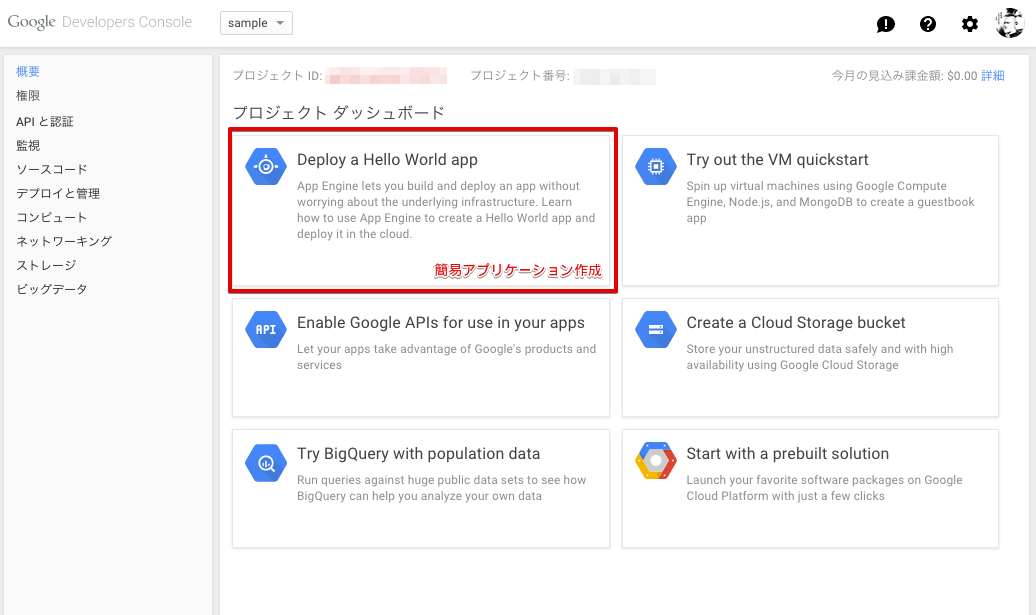
Task: Open the settings gear icon
Action: tap(969, 24)
